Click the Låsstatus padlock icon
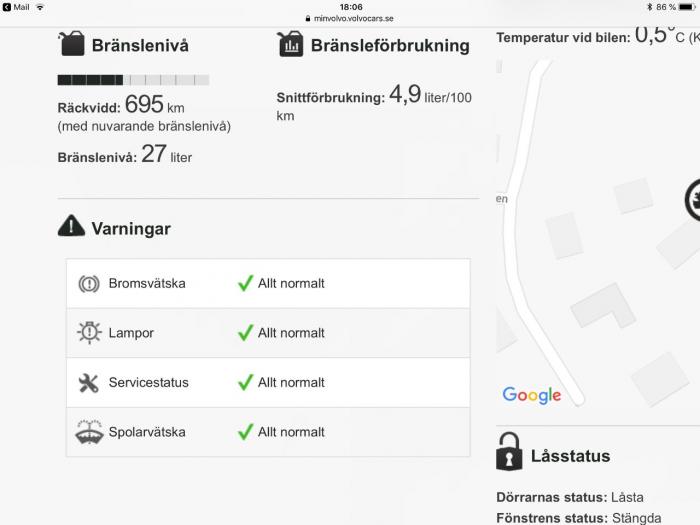Screen dimensions: 700x525 [x=509, y=451]
